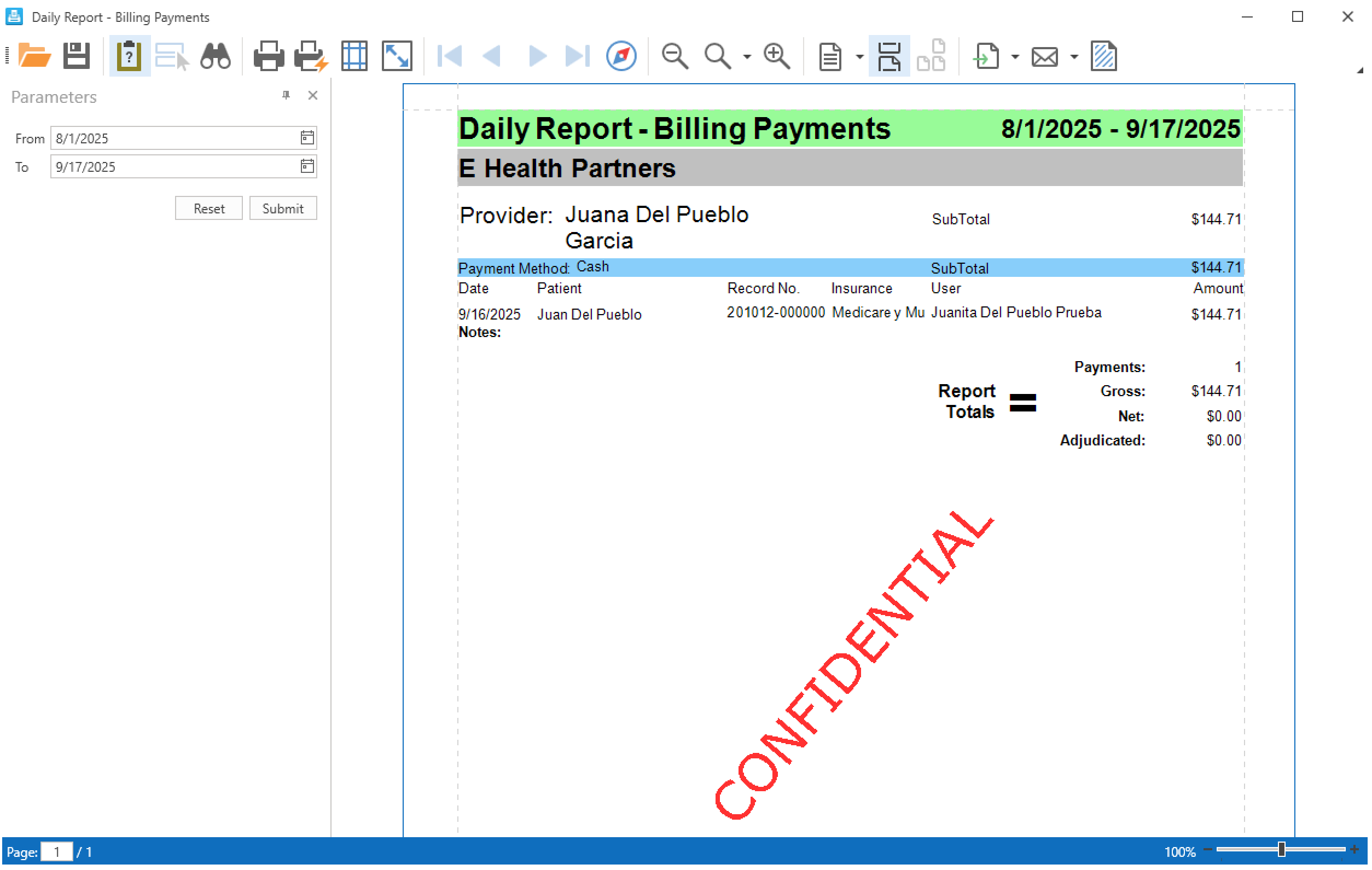Click the Quick Print icon
The height and width of the screenshot is (870, 1372).
pyautogui.click(x=311, y=56)
